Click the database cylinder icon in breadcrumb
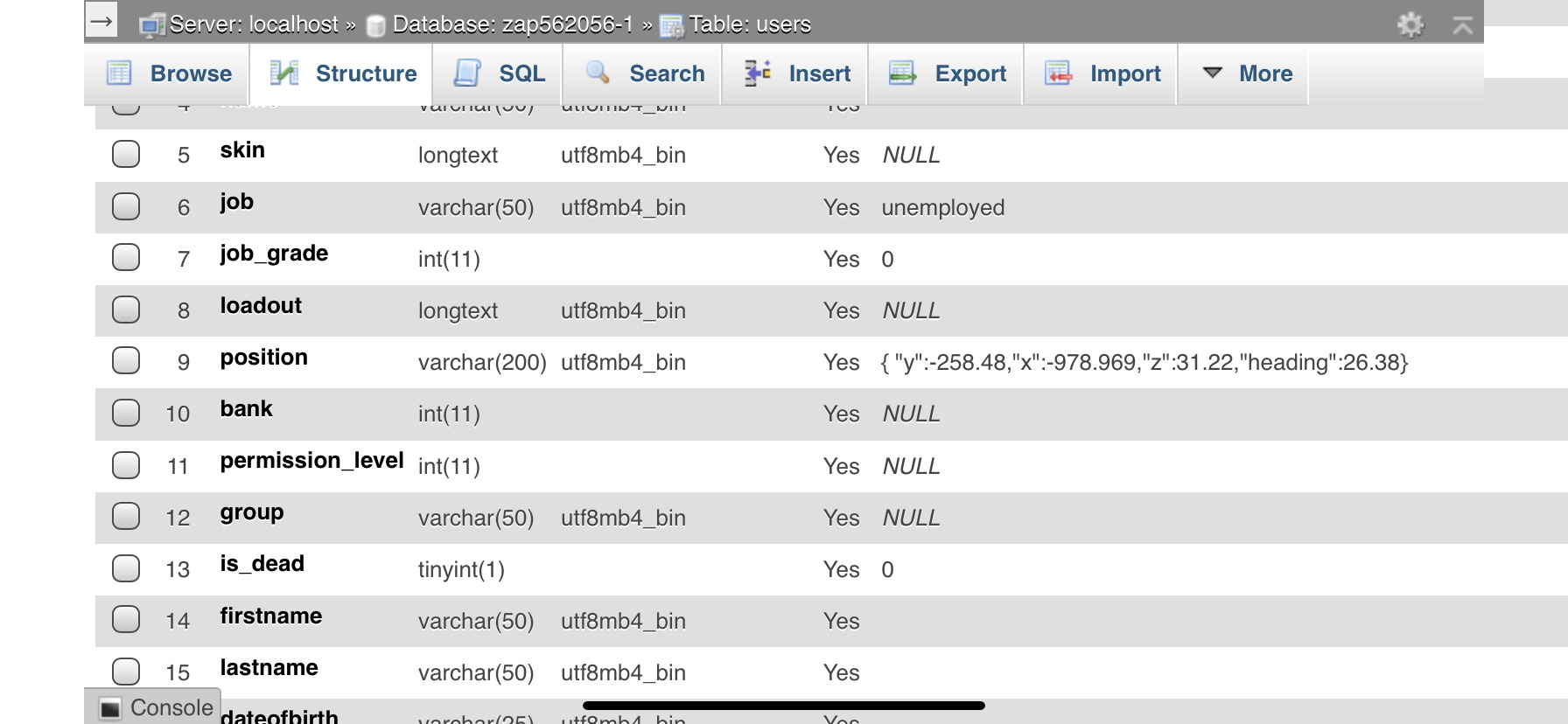Image resolution: width=1568 pixels, height=724 pixels. pyautogui.click(x=376, y=25)
